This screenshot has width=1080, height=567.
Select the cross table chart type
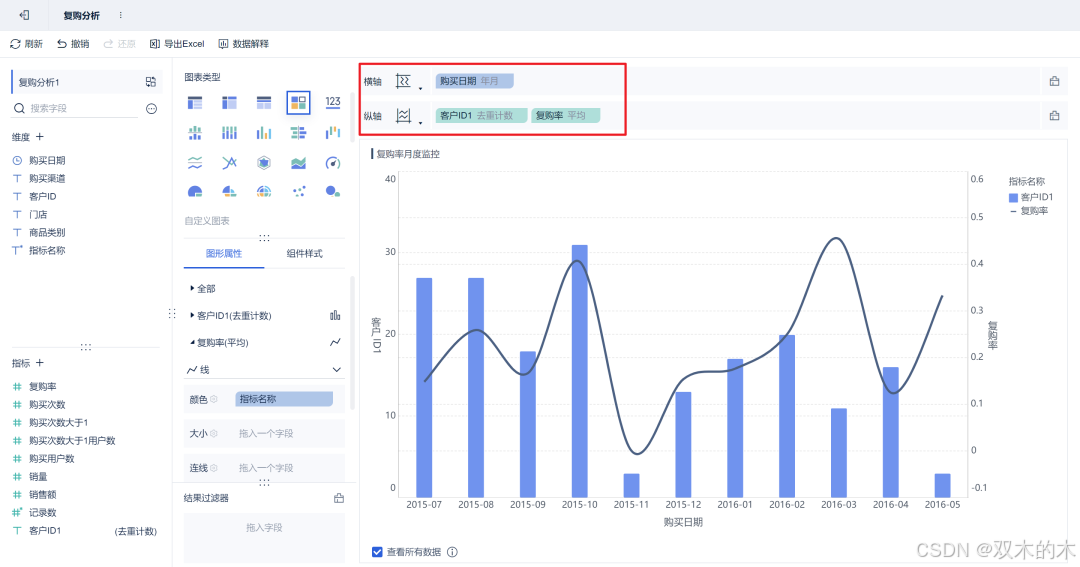pyautogui.click(x=229, y=103)
